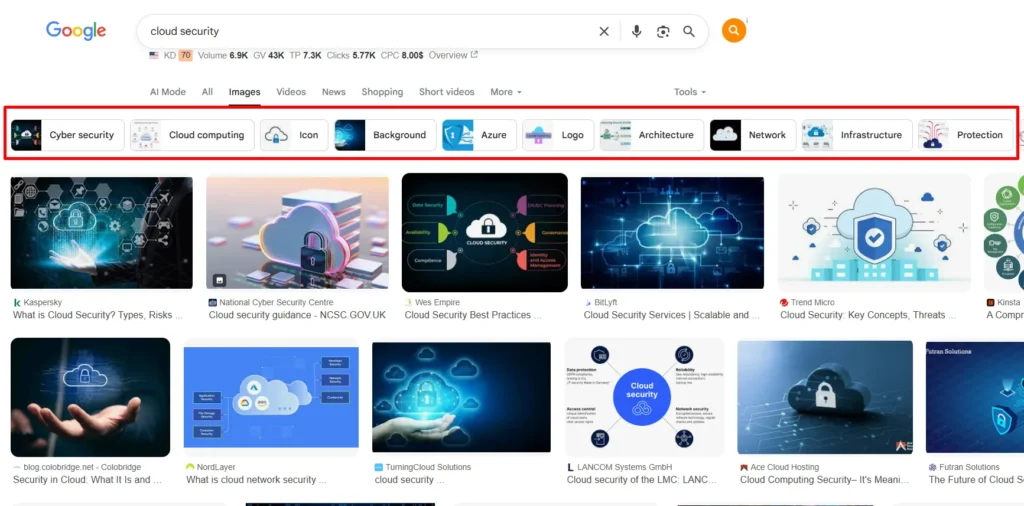Open the Colobridge hand holding cloud image
Viewport: 1024px width, 506px height.
click(x=90, y=397)
